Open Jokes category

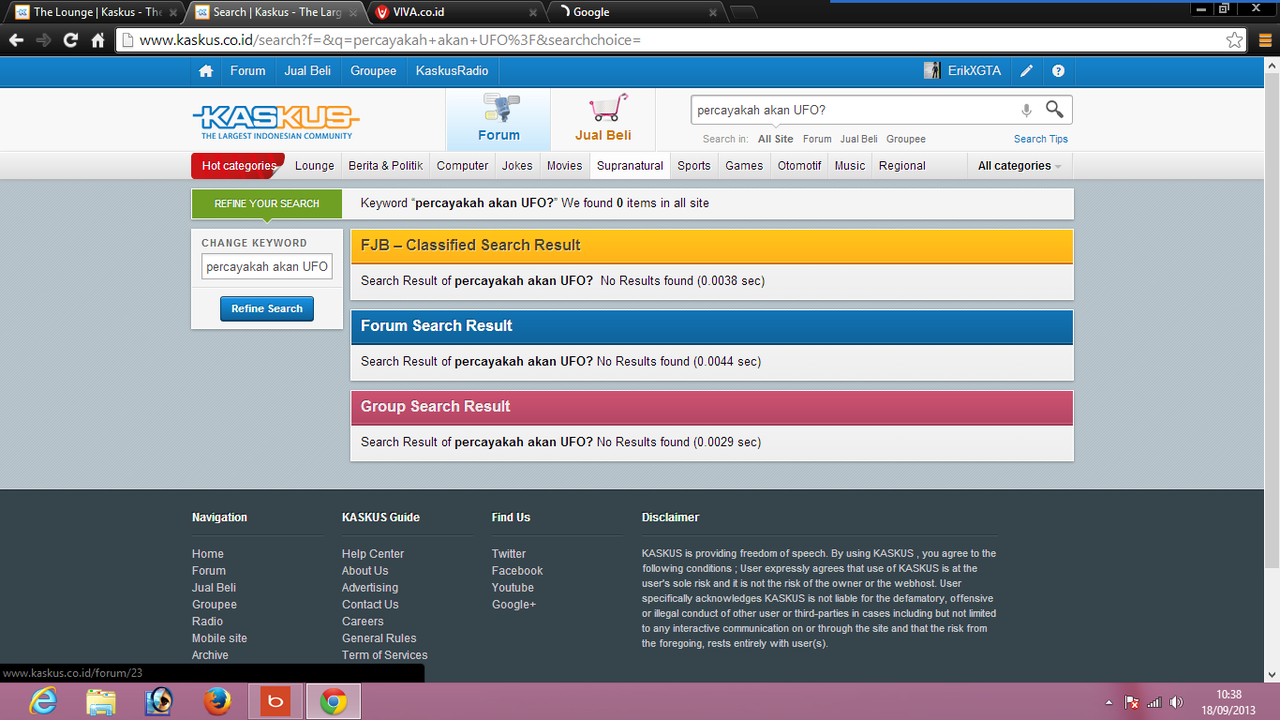517,166
